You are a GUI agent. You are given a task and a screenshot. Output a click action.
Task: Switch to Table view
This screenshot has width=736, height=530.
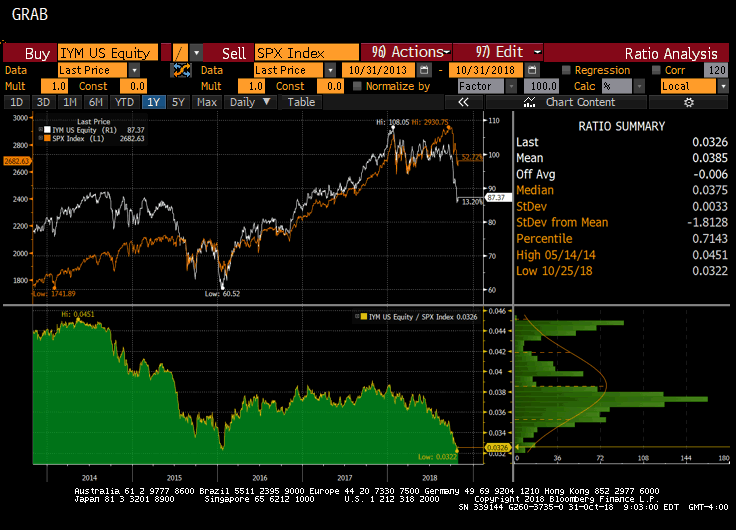pyautogui.click(x=301, y=102)
